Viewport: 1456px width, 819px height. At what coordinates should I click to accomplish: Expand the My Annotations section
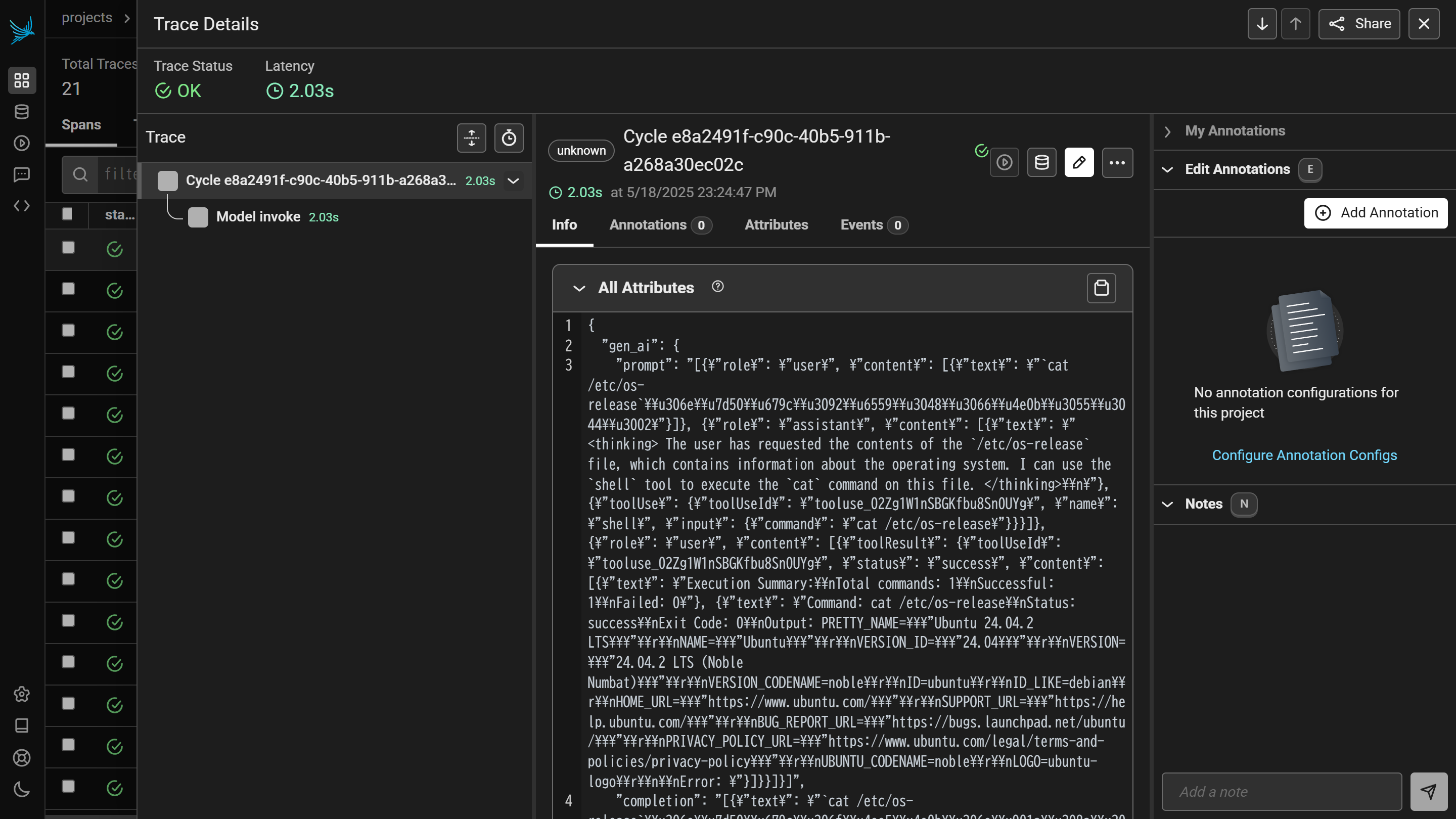pyautogui.click(x=1168, y=131)
